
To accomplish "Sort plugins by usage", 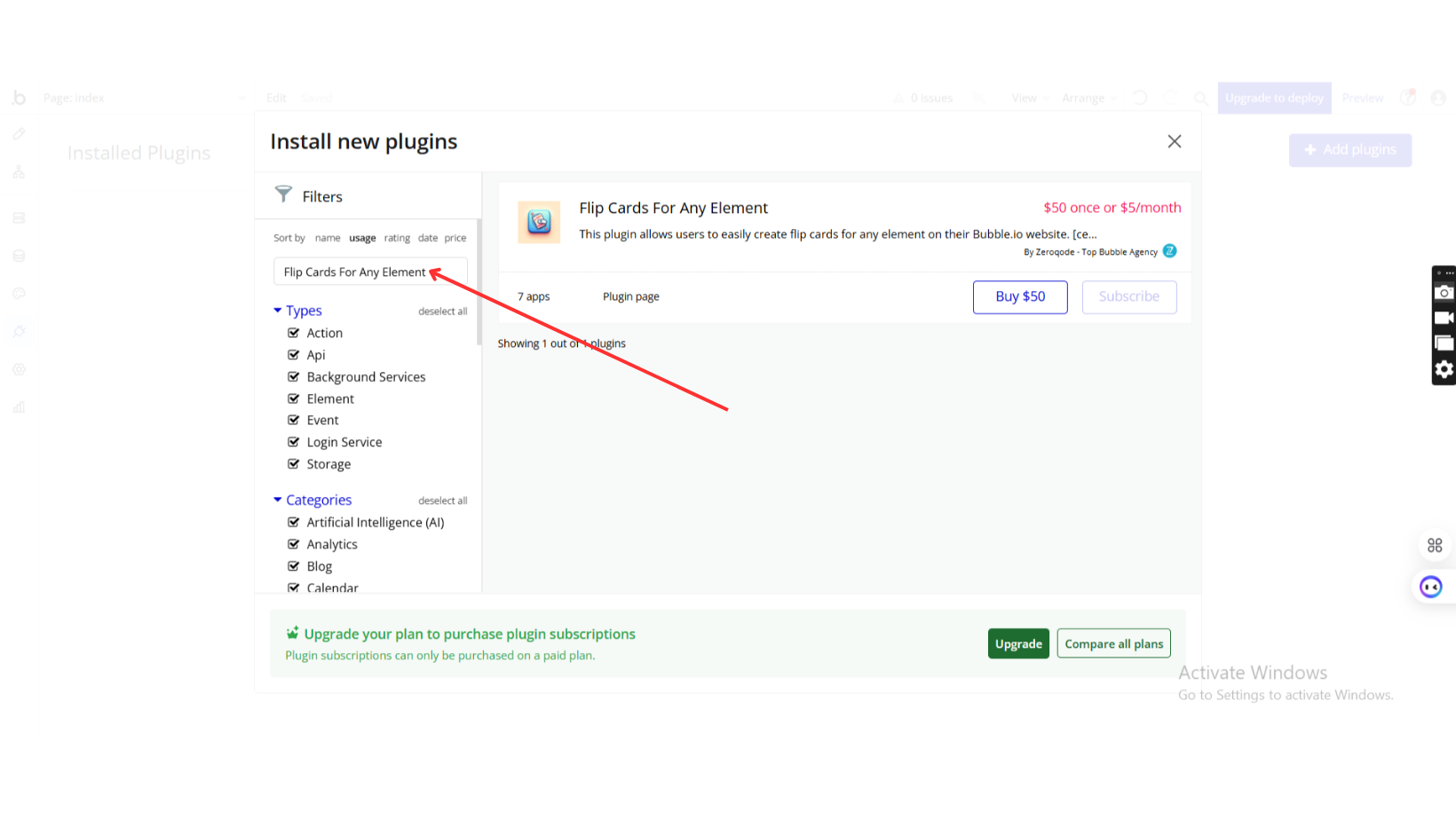I will point(362,238).
